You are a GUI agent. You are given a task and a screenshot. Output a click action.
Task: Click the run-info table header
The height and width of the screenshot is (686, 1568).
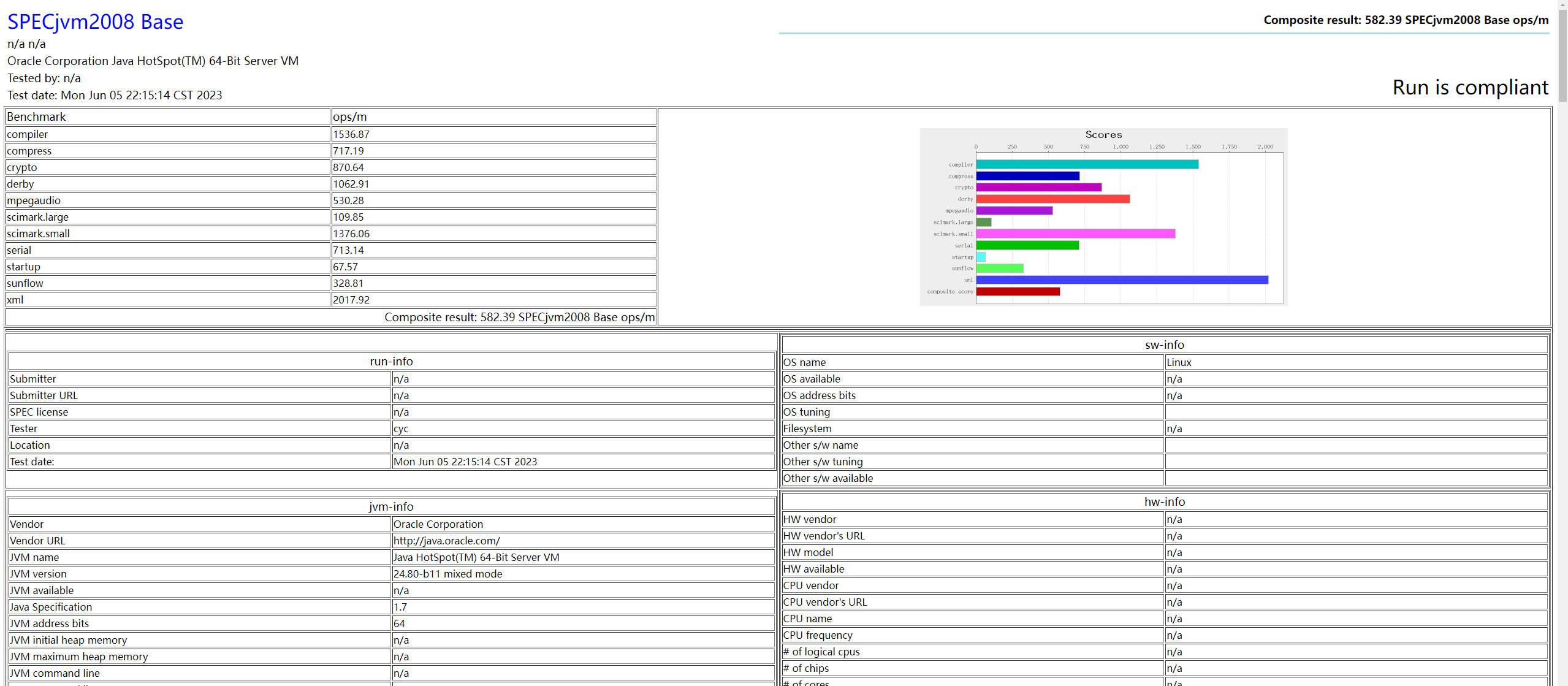391,361
